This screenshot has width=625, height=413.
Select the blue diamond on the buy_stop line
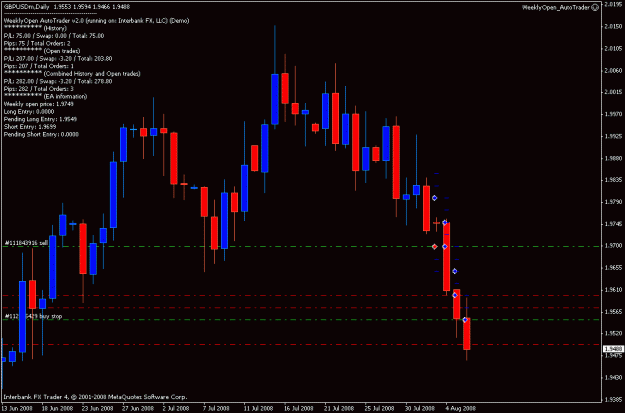[465, 320]
